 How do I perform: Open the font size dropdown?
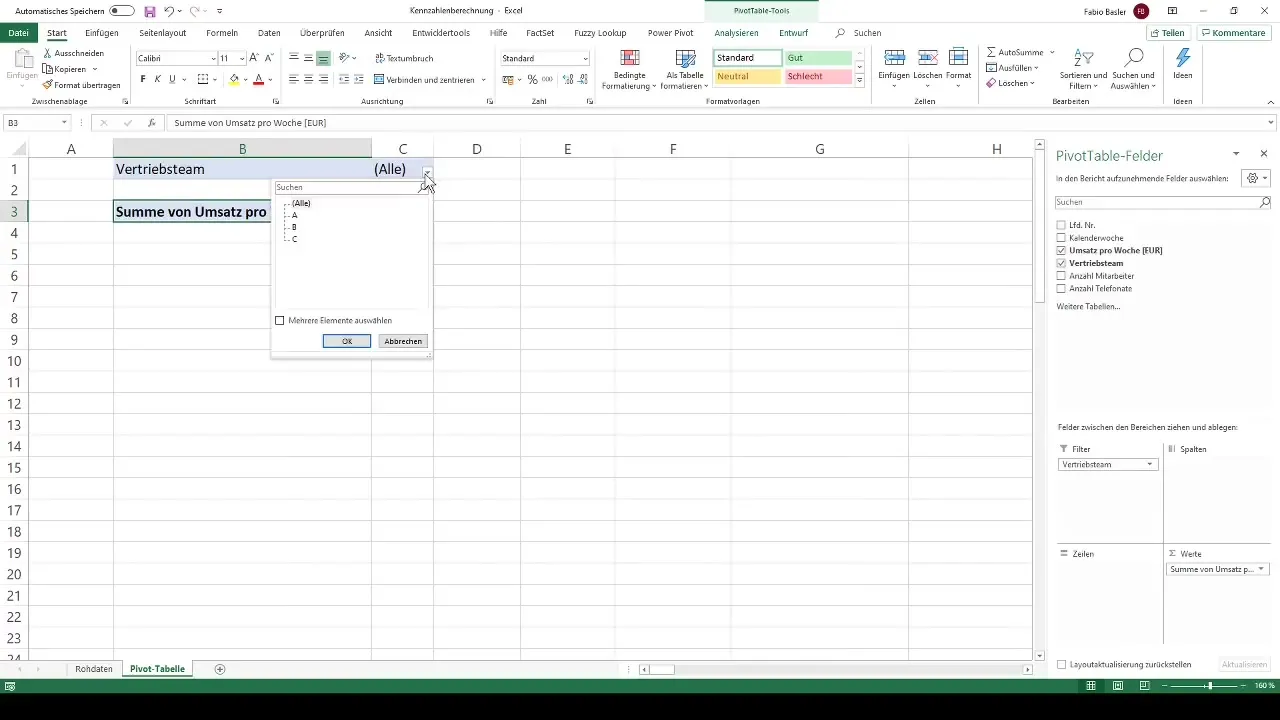coord(241,59)
